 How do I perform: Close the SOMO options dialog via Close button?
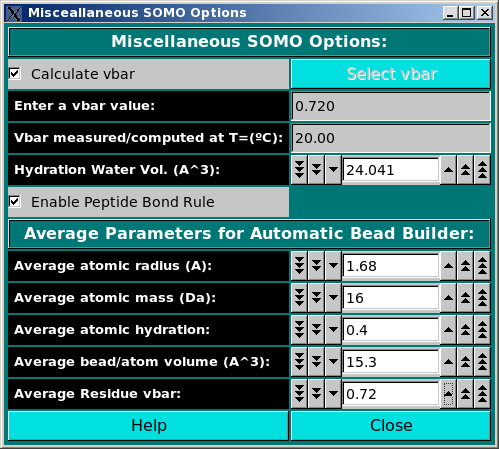(x=391, y=425)
